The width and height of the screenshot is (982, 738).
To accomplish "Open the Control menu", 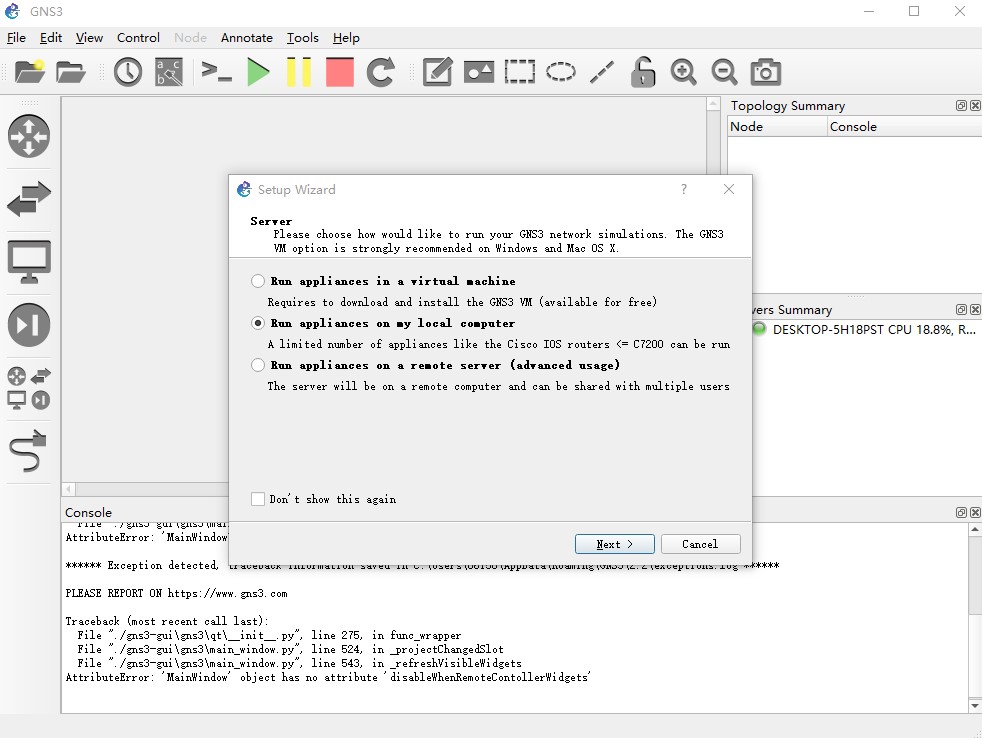I will 138,38.
